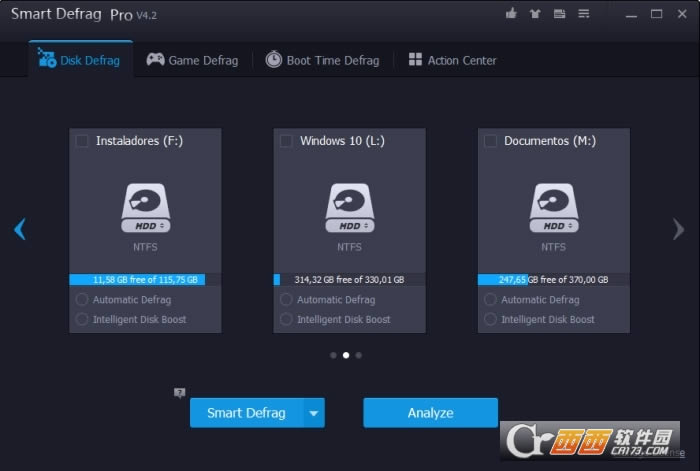Go to next disks with right arrow
Screen dimensions: 700x471
(679, 229)
